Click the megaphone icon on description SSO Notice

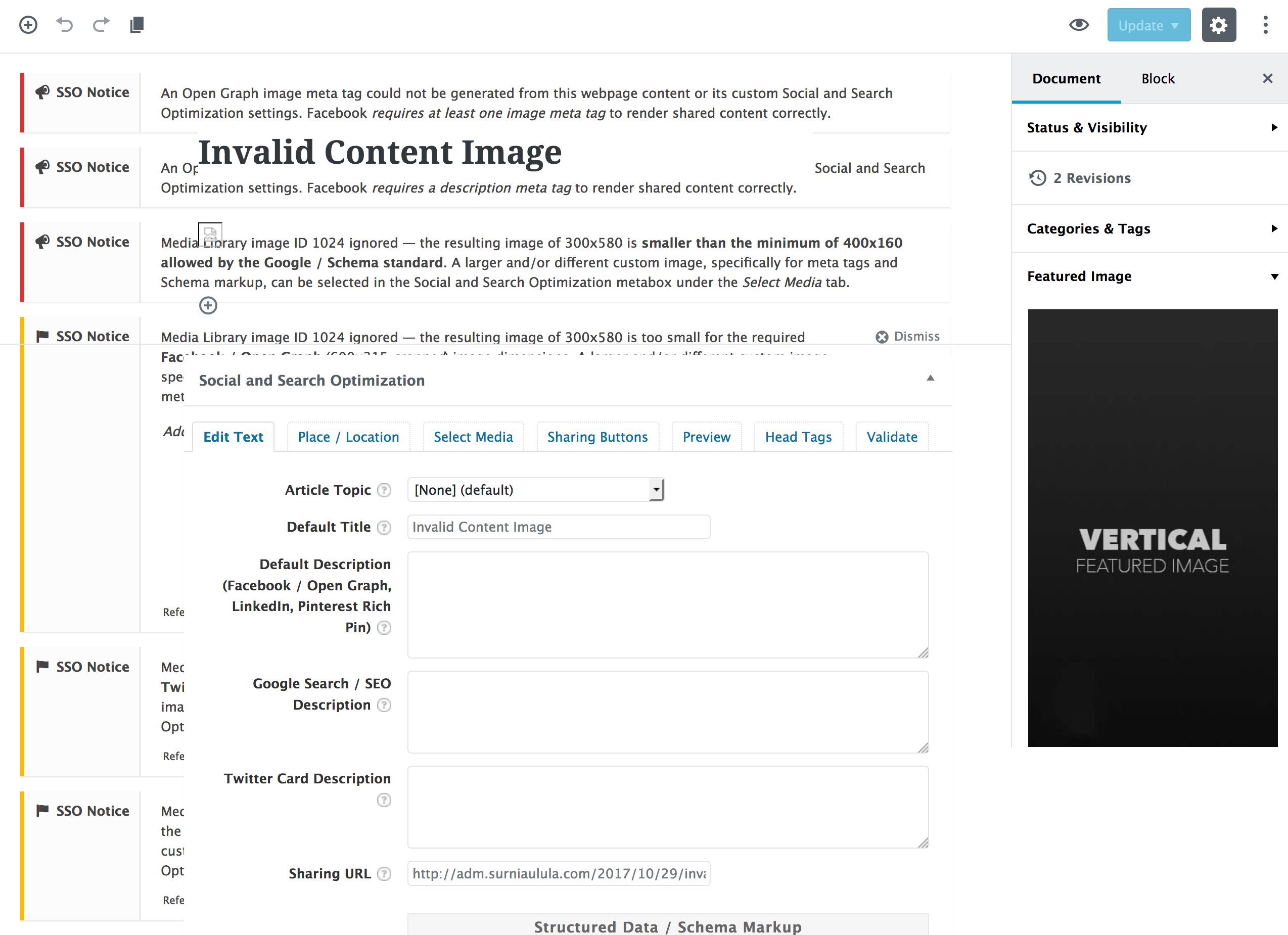[42, 167]
